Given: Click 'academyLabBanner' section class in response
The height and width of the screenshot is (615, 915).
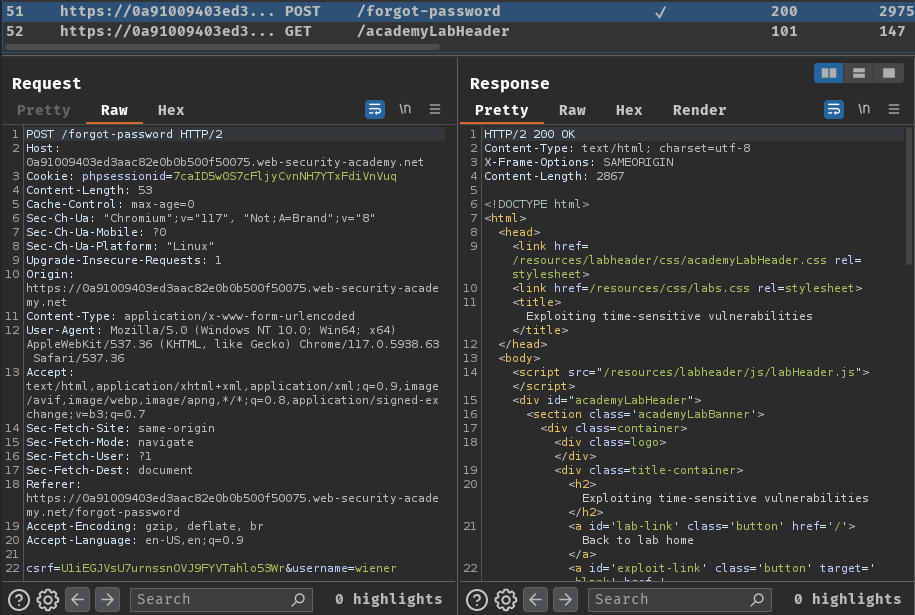Looking at the screenshot, I should (x=694, y=414).
